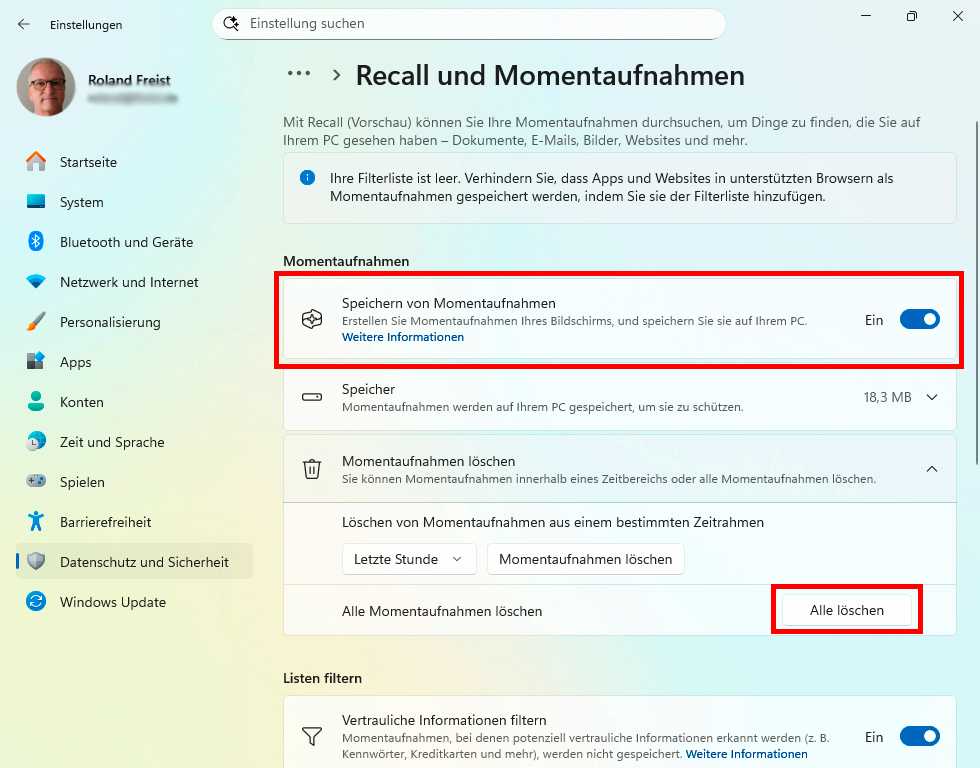The height and width of the screenshot is (768, 980).
Task: Click the Barrierefreiheit accessibility icon
Action: [36, 521]
